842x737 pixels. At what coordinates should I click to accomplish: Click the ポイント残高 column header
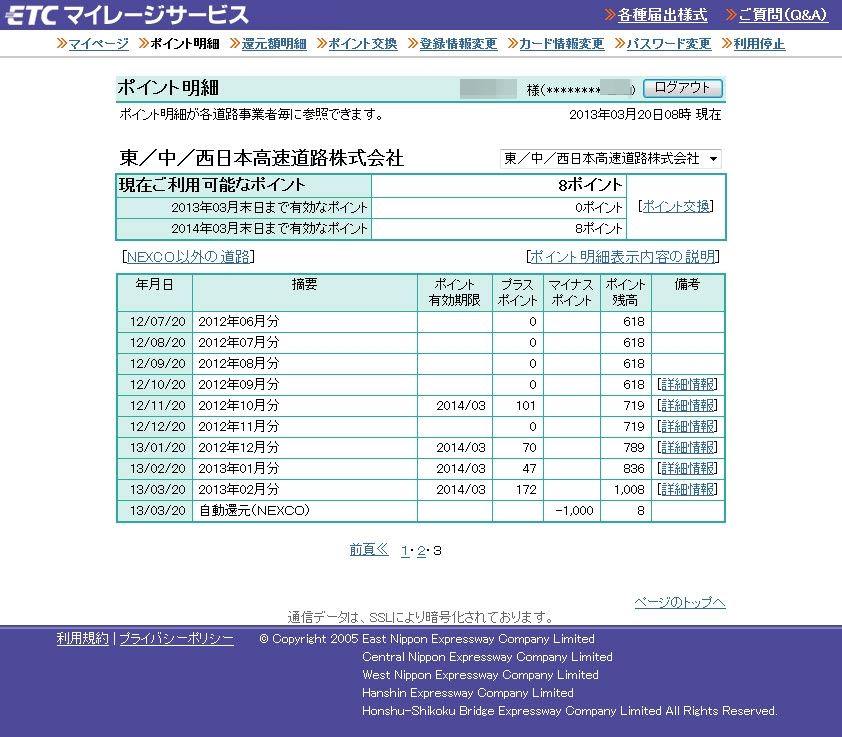pyautogui.click(x=626, y=292)
